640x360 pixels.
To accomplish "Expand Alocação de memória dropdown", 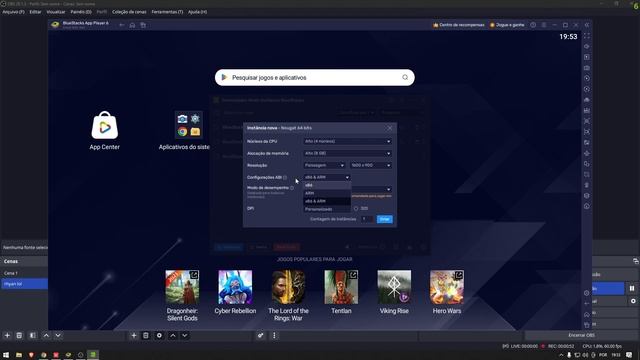I will pos(347,153).
